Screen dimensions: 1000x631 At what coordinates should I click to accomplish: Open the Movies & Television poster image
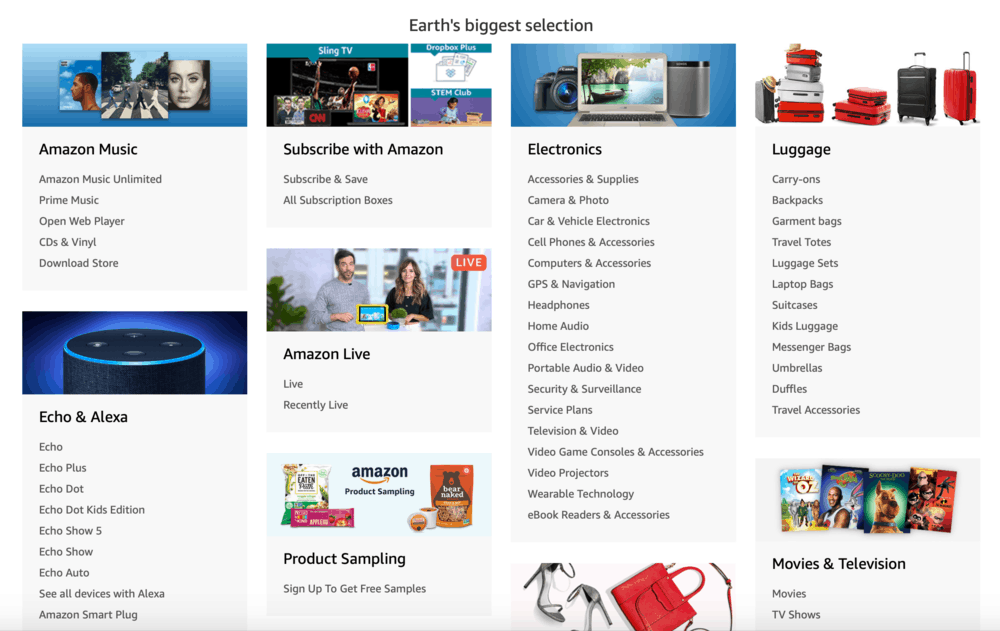[866, 500]
